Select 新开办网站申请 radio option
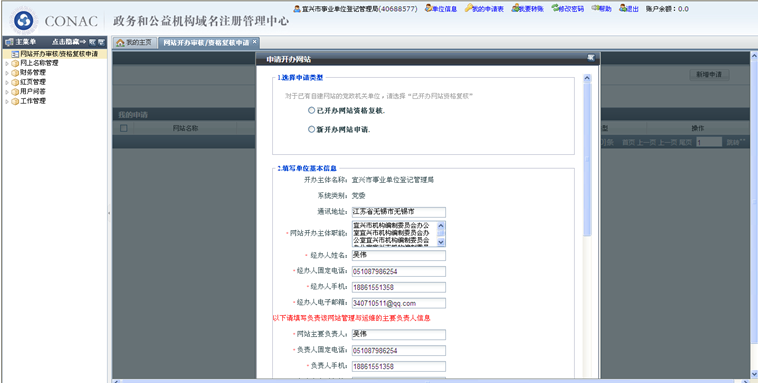This screenshot has width=758, height=383. tap(311, 129)
